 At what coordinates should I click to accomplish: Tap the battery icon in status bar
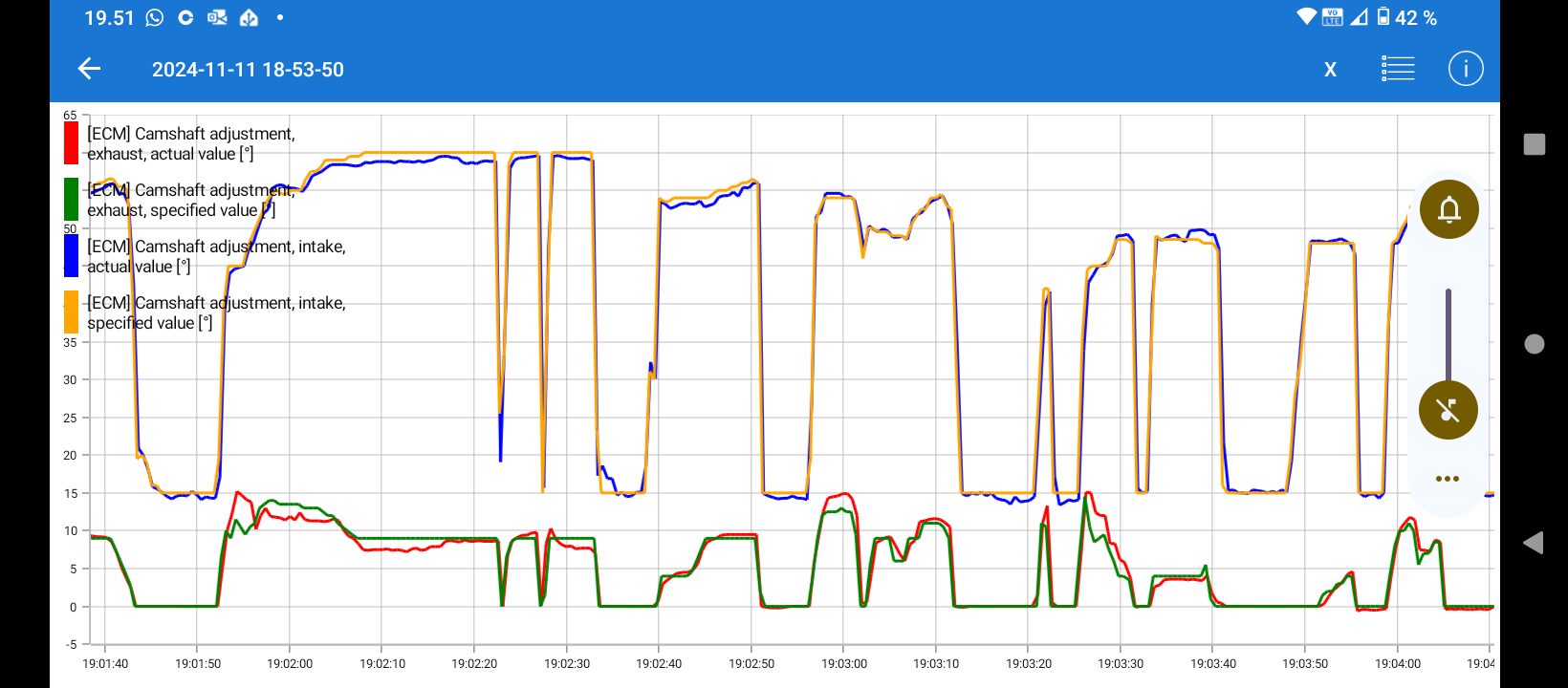(1383, 17)
